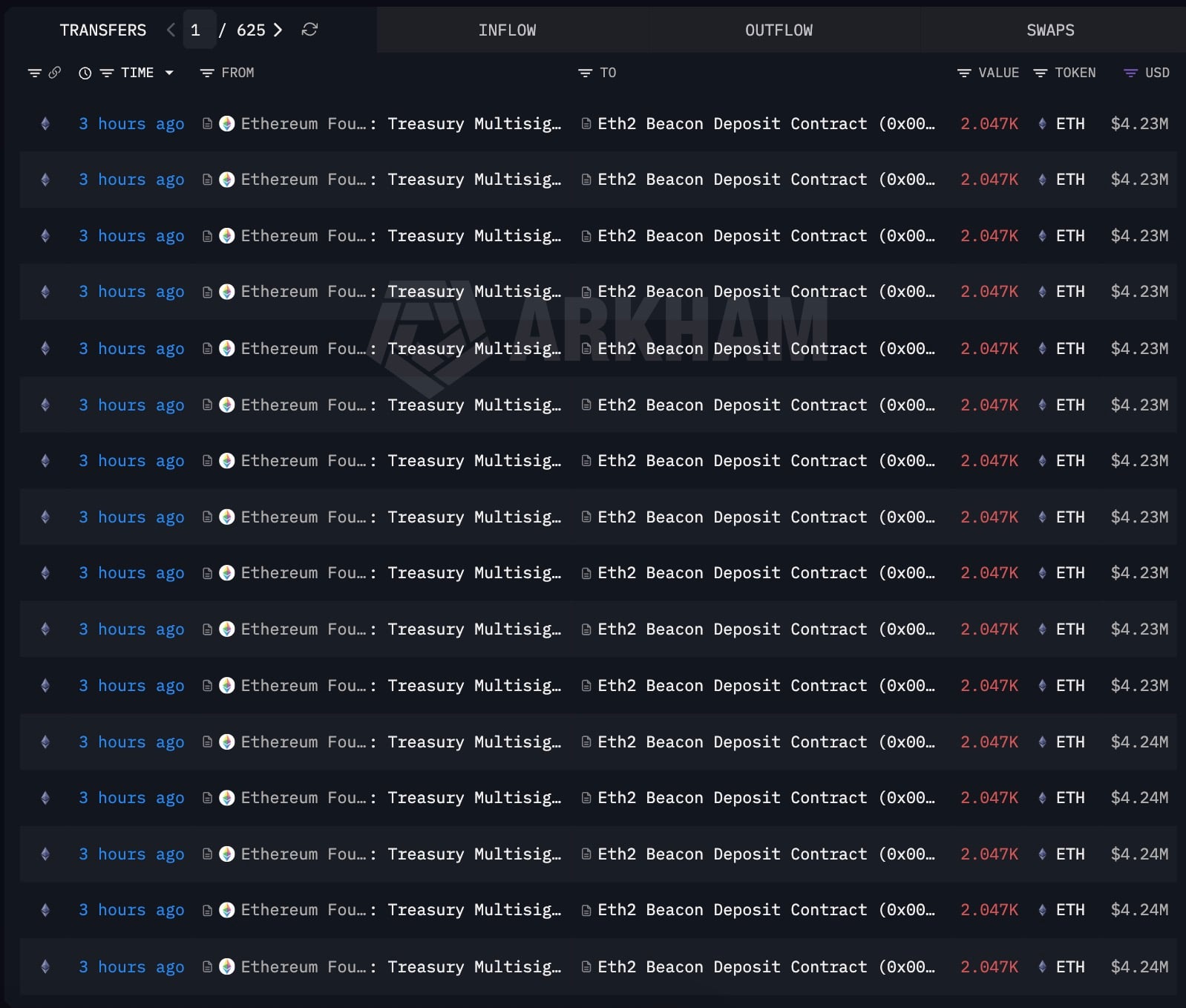This screenshot has width=1186, height=1008.
Task: Open the VALUE column filter icon
Action: tap(964, 73)
